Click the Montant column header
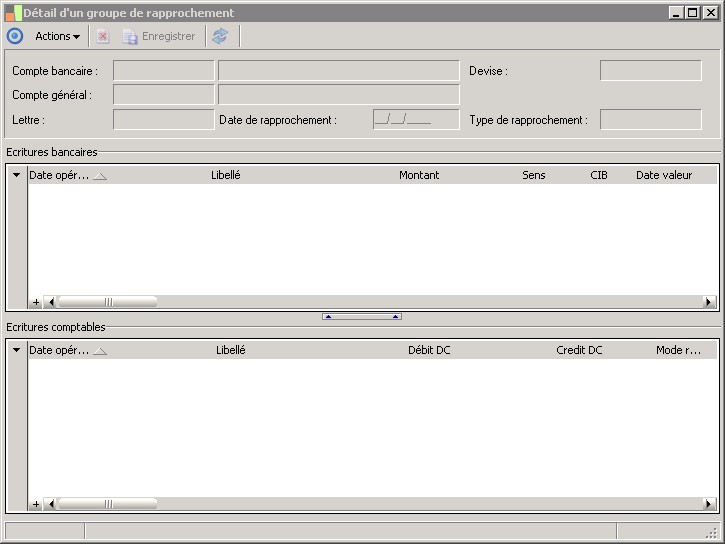Screen dimensions: 725x544 tap(419, 175)
